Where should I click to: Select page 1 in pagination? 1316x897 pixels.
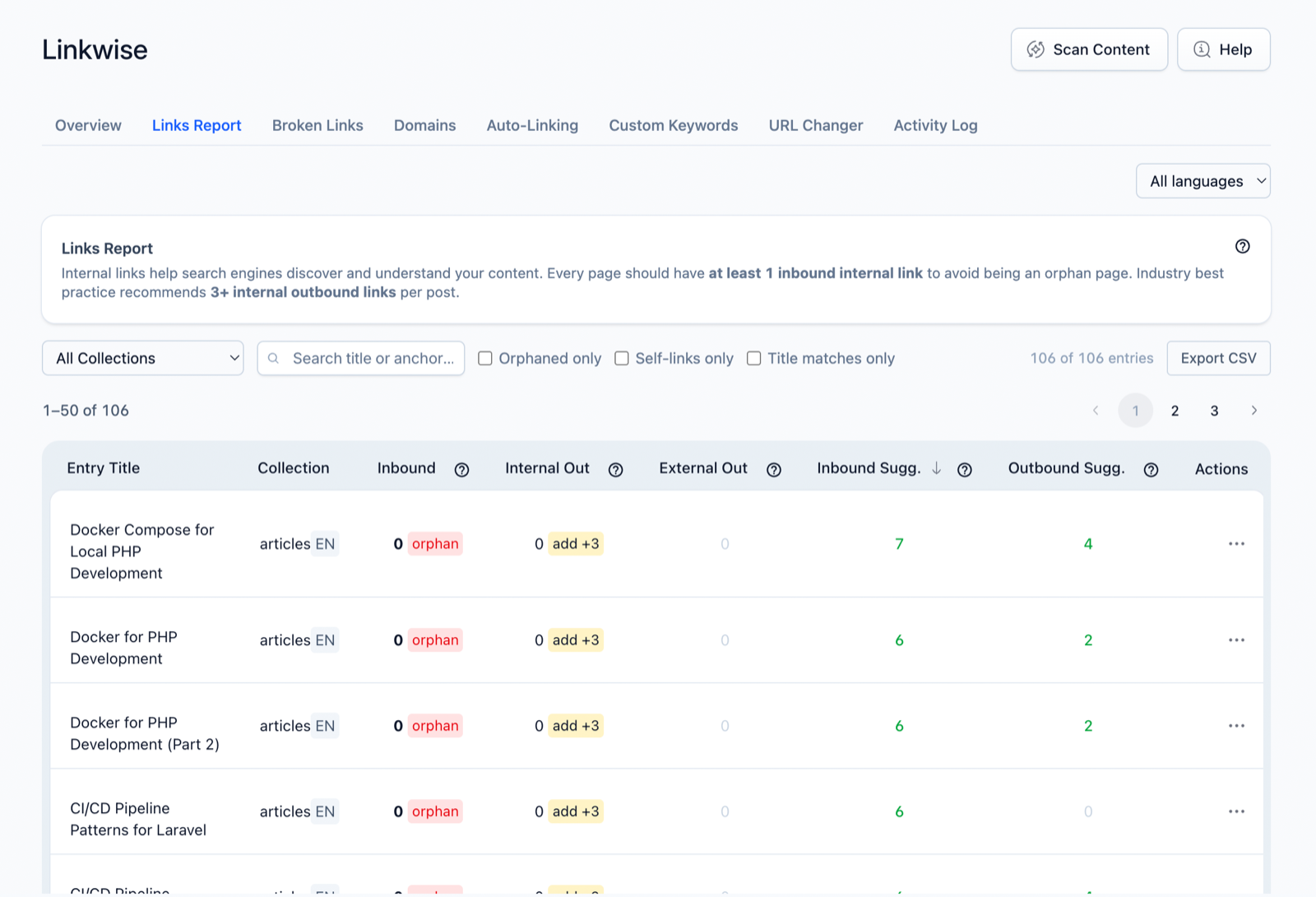pyautogui.click(x=1135, y=410)
